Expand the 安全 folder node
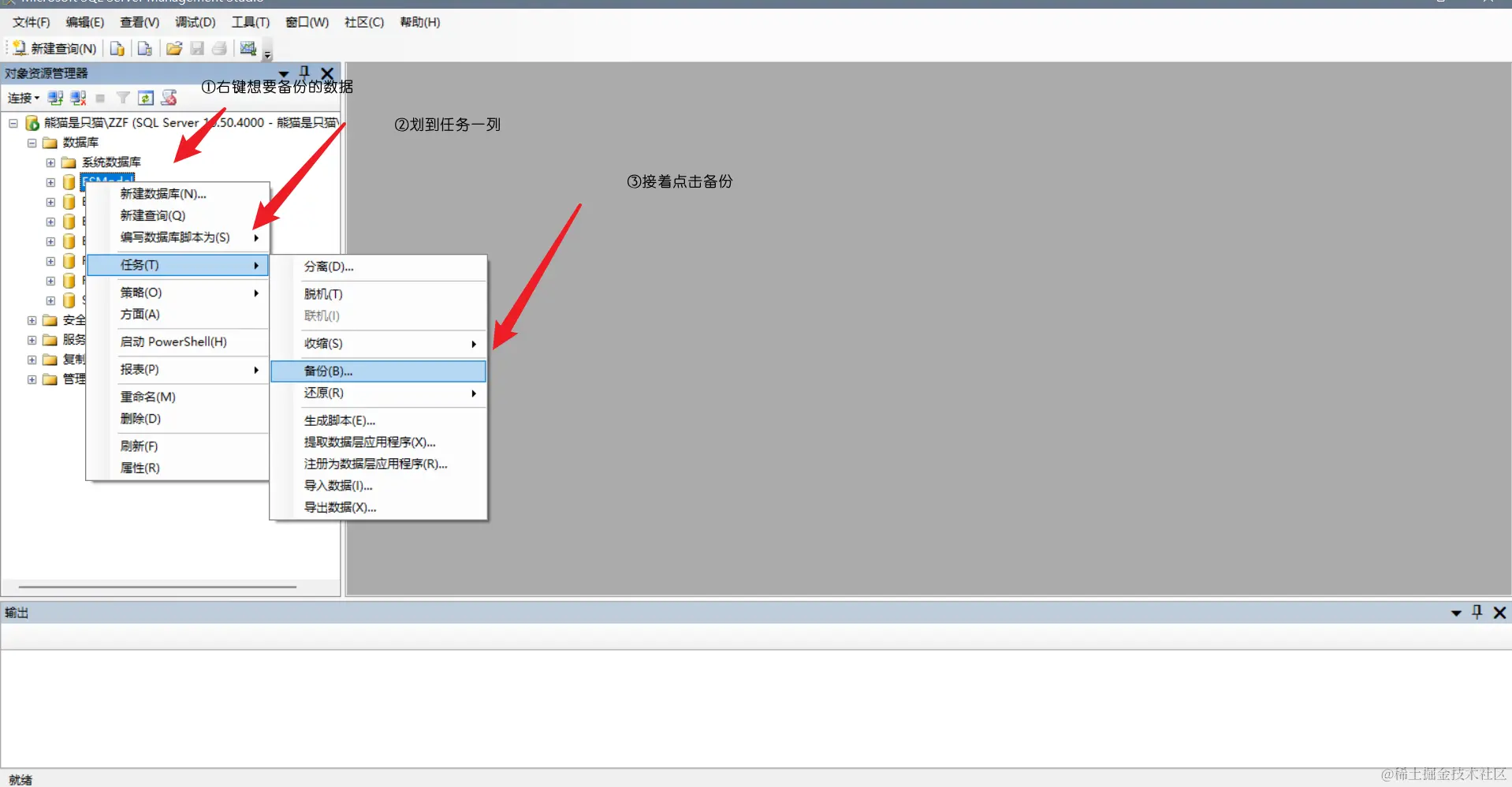Viewport: 1512px width, 787px height. click(x=32, y=320)
